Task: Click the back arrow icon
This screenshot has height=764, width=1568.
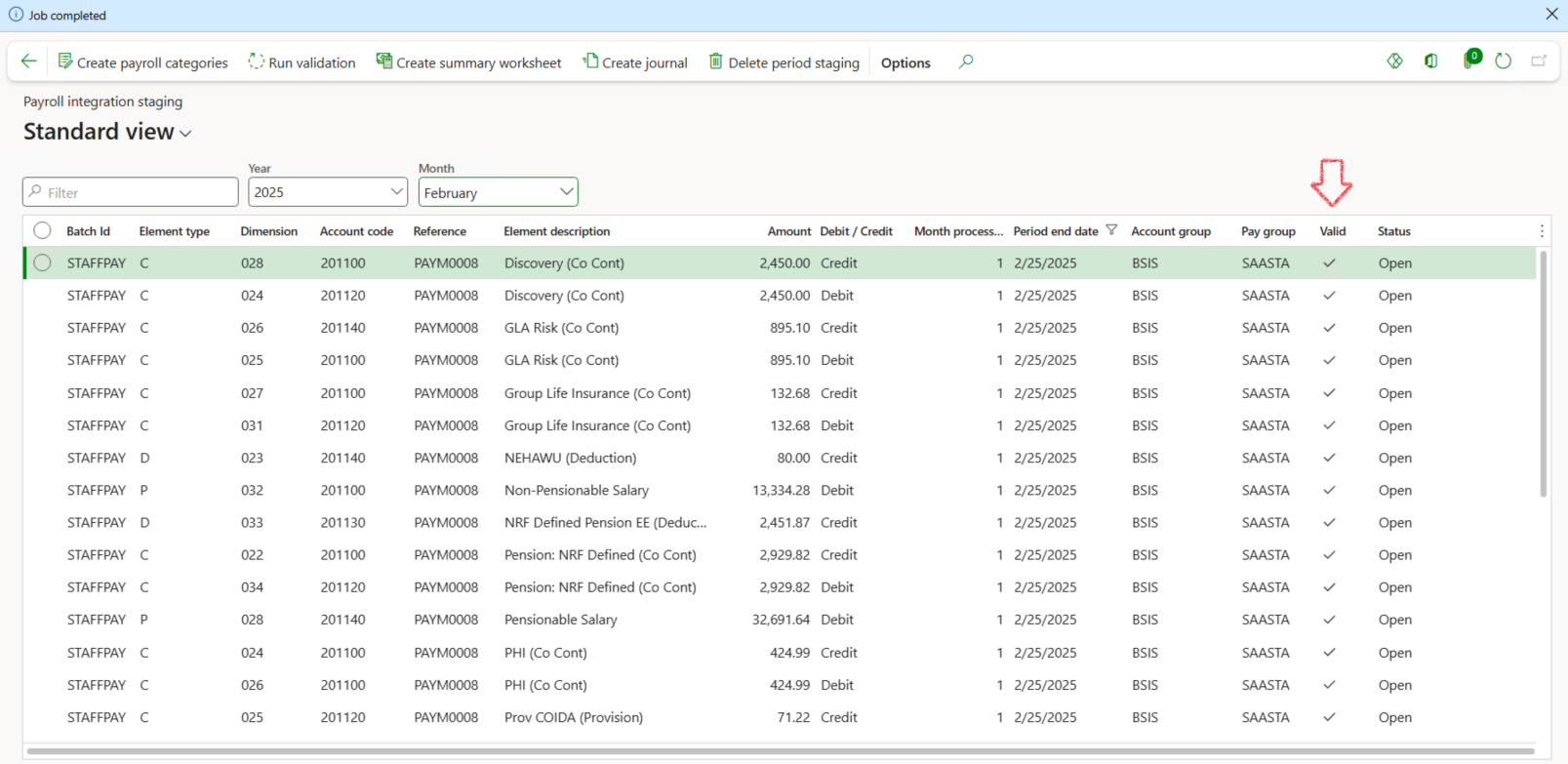Action: pyautogui.click(x=29, y=61)
